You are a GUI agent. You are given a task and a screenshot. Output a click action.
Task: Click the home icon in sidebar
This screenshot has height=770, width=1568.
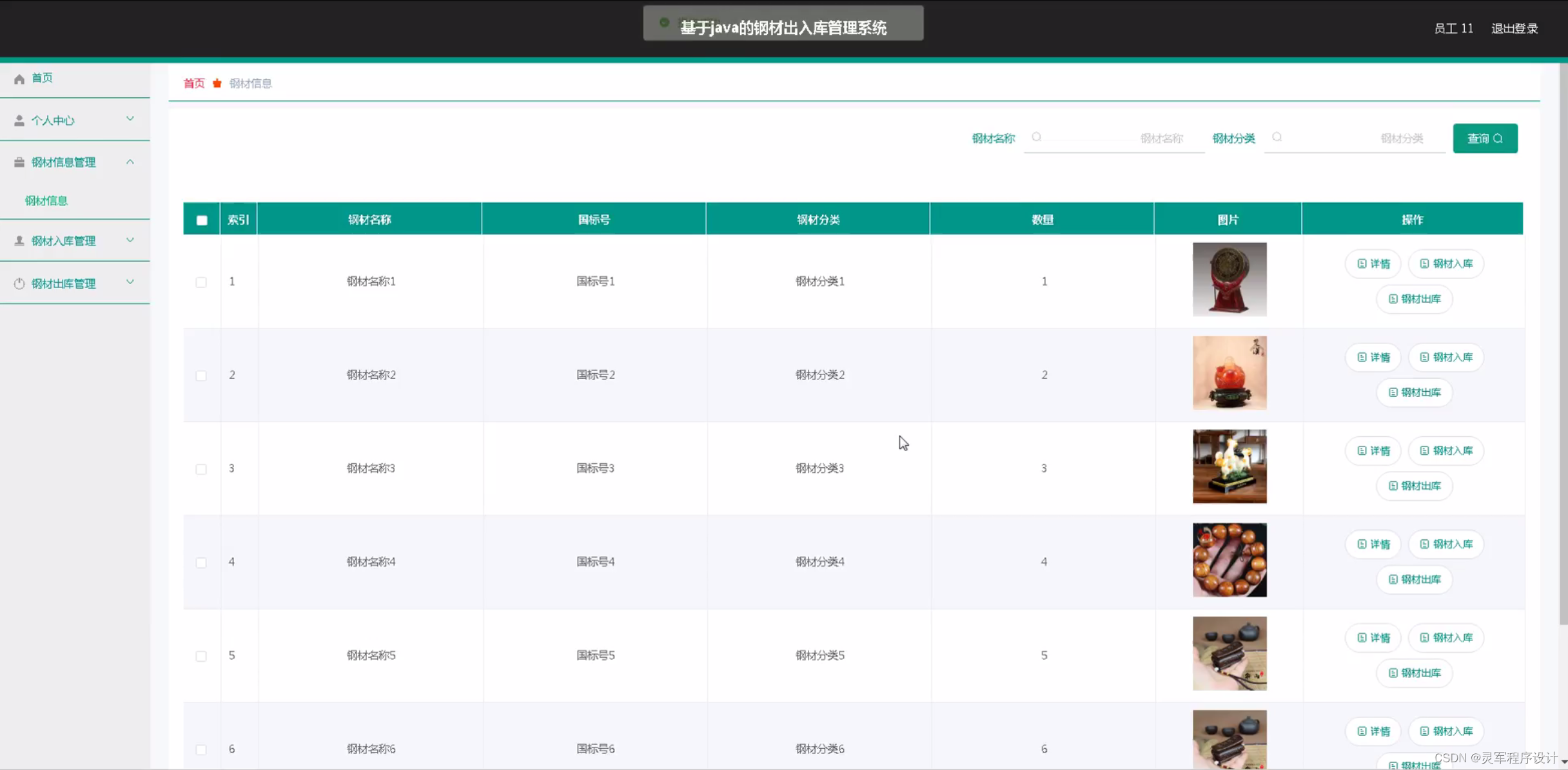pyautogui.click(x=19, y=79)
